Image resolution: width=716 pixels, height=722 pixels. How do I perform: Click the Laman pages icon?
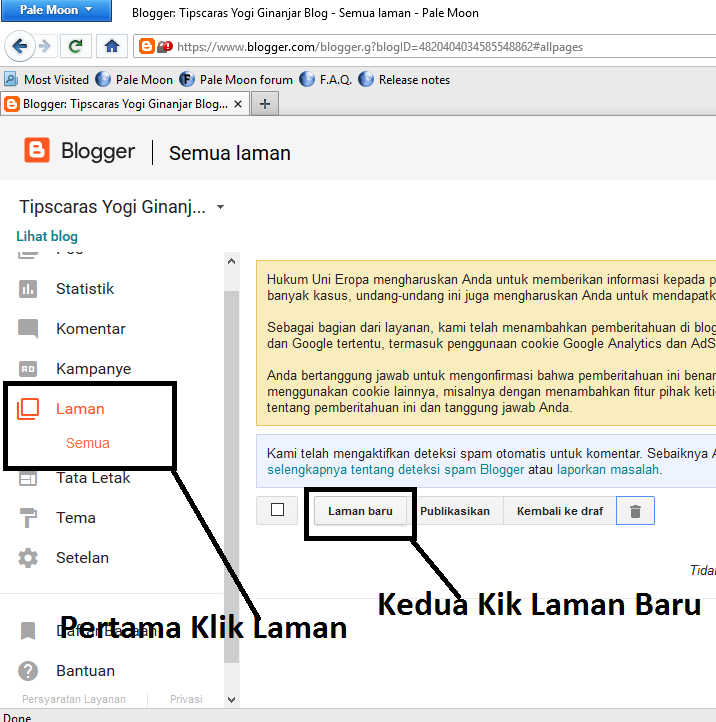point(28,409)
